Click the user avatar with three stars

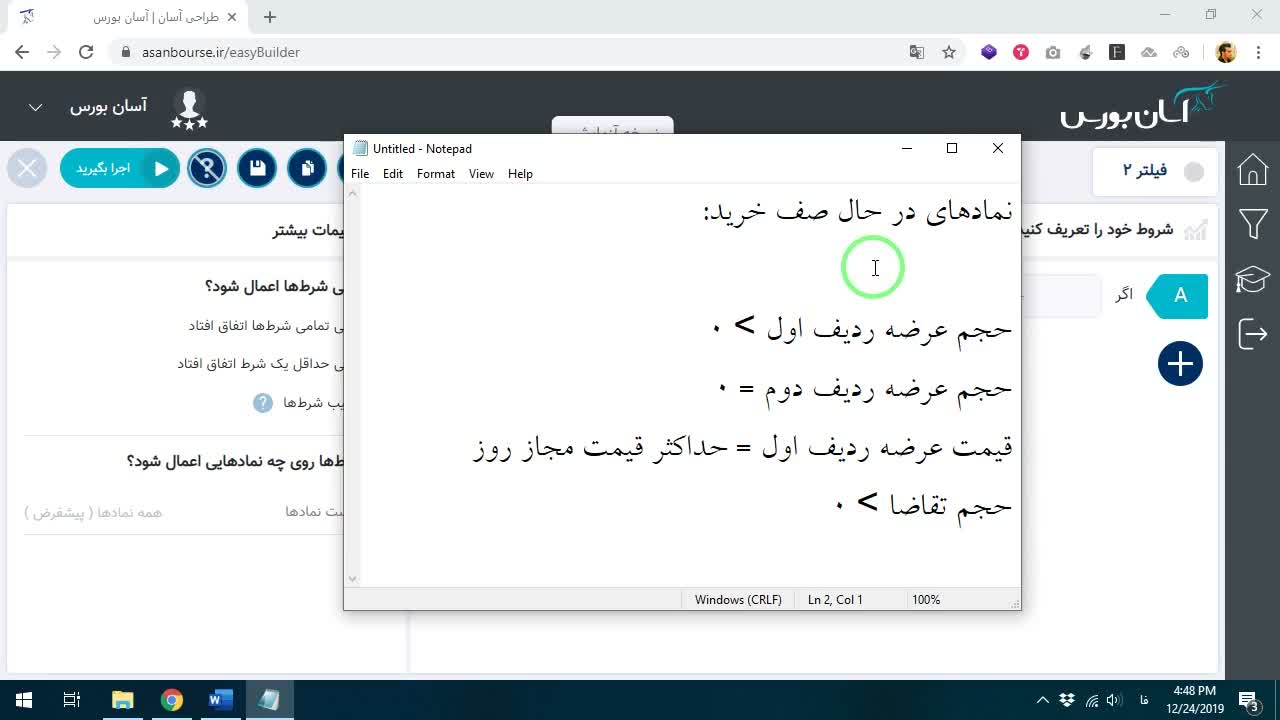point(189,108)
